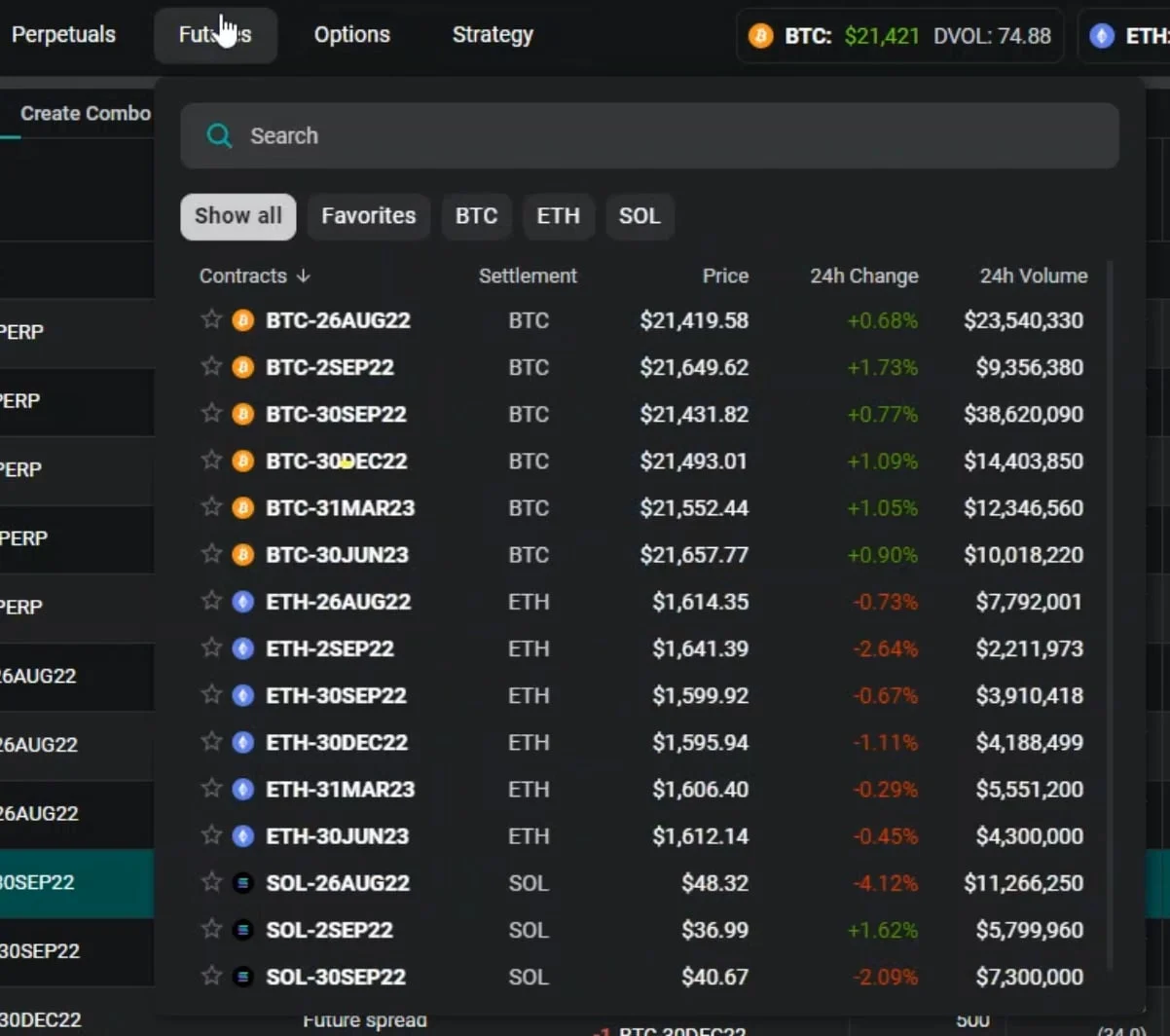Click the $38,620,090 volume cell

point(1024,414)
